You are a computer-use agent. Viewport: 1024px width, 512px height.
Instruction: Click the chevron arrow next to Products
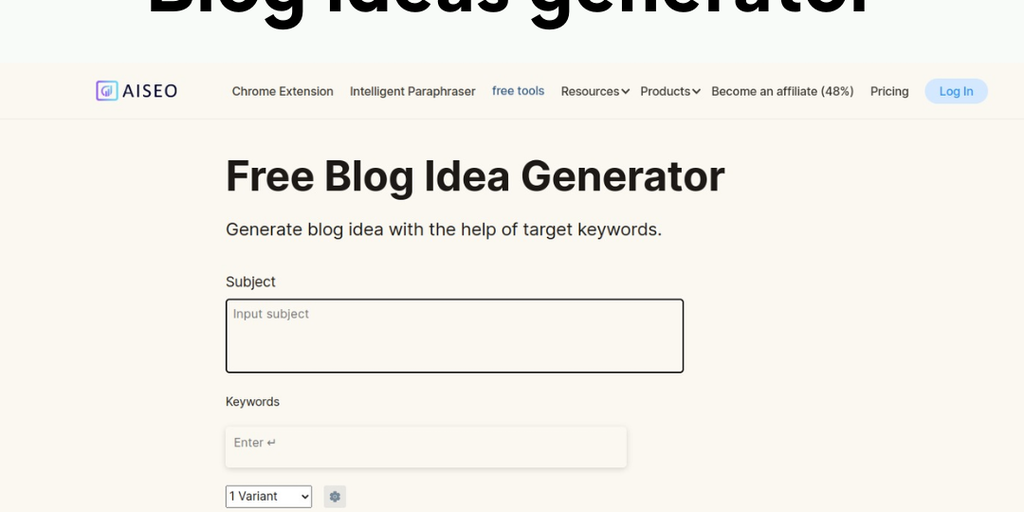(696, 92)
